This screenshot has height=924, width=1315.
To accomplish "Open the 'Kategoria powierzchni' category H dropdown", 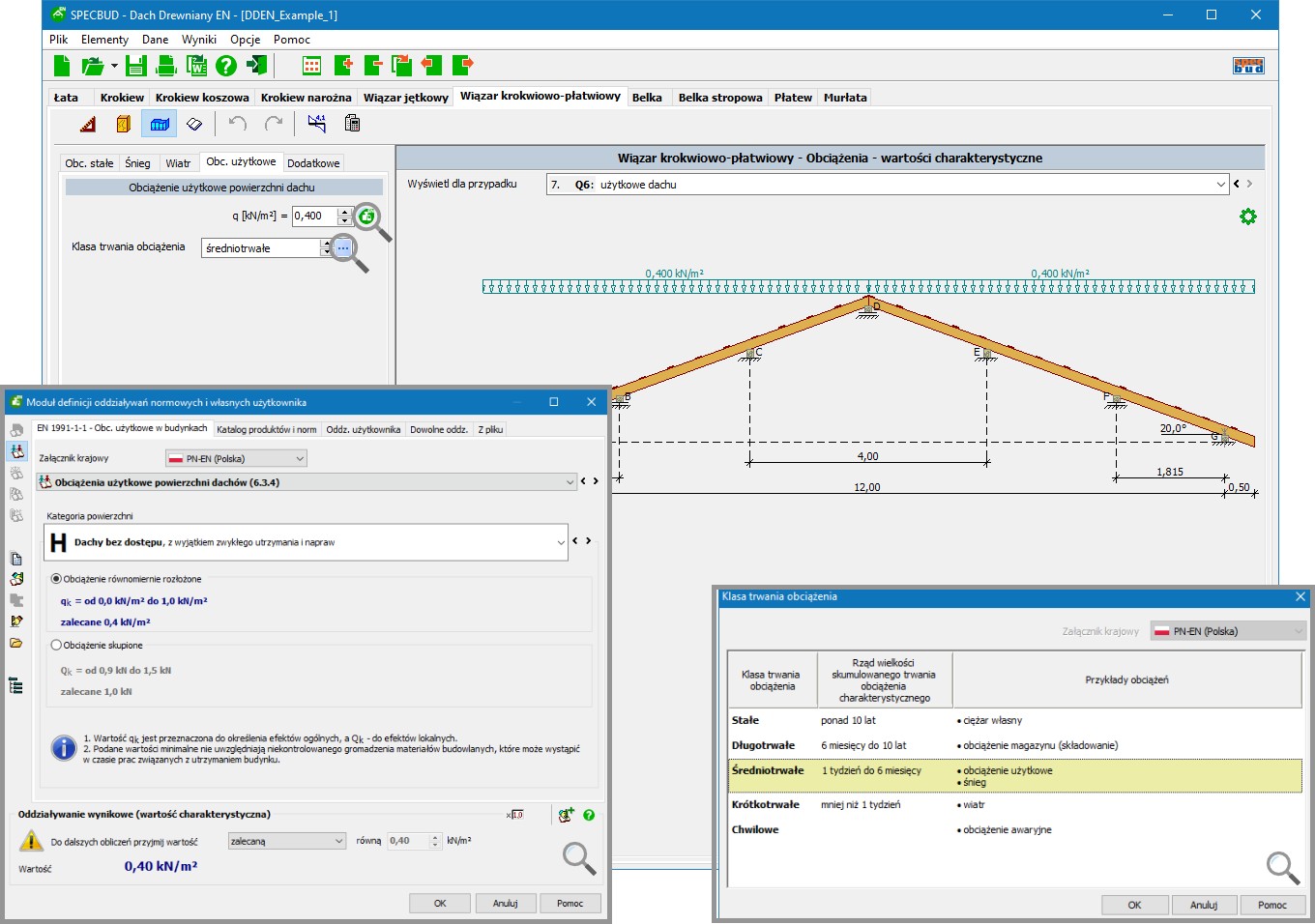I will tap(560, 542).
